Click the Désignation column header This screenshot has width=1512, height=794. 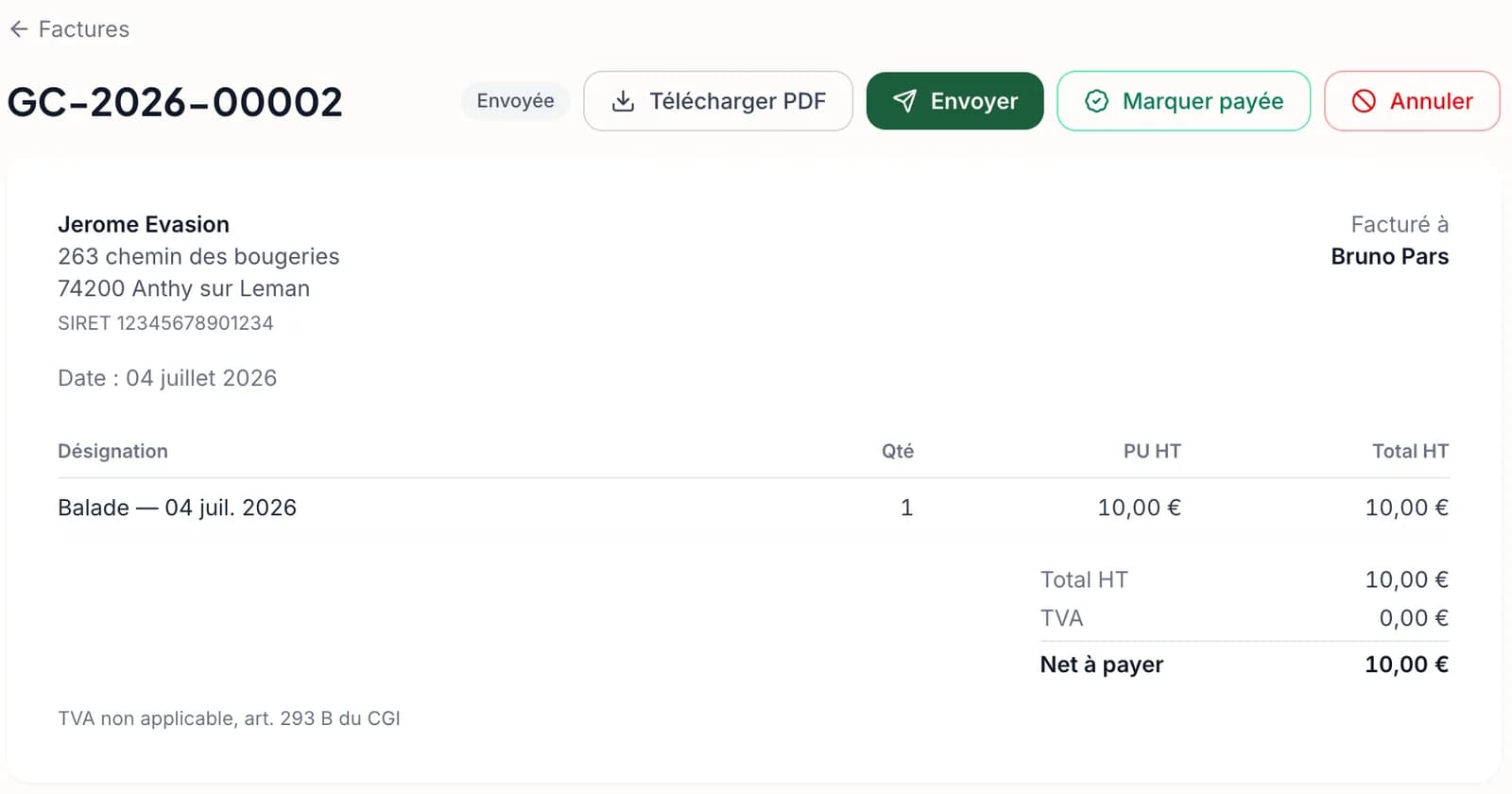112,451
